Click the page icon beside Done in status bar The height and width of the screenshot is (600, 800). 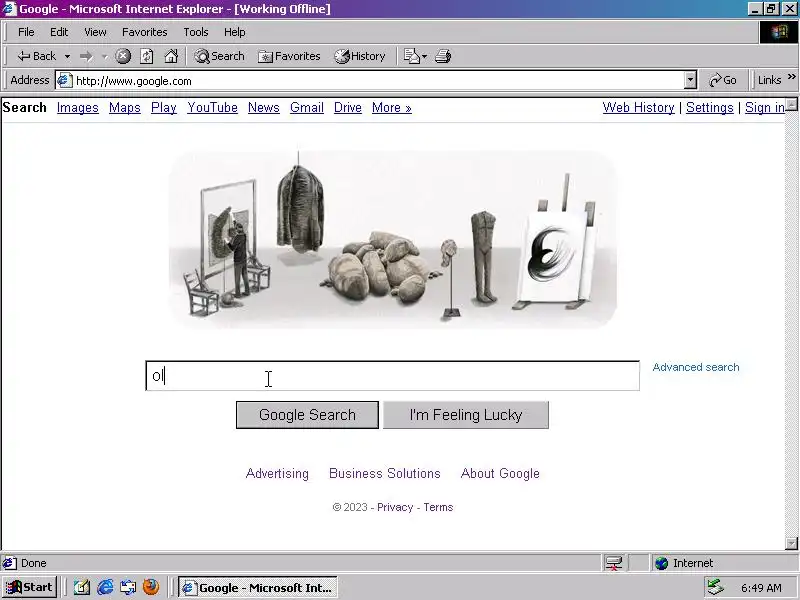pyautogui.click(x=9, y=563)
